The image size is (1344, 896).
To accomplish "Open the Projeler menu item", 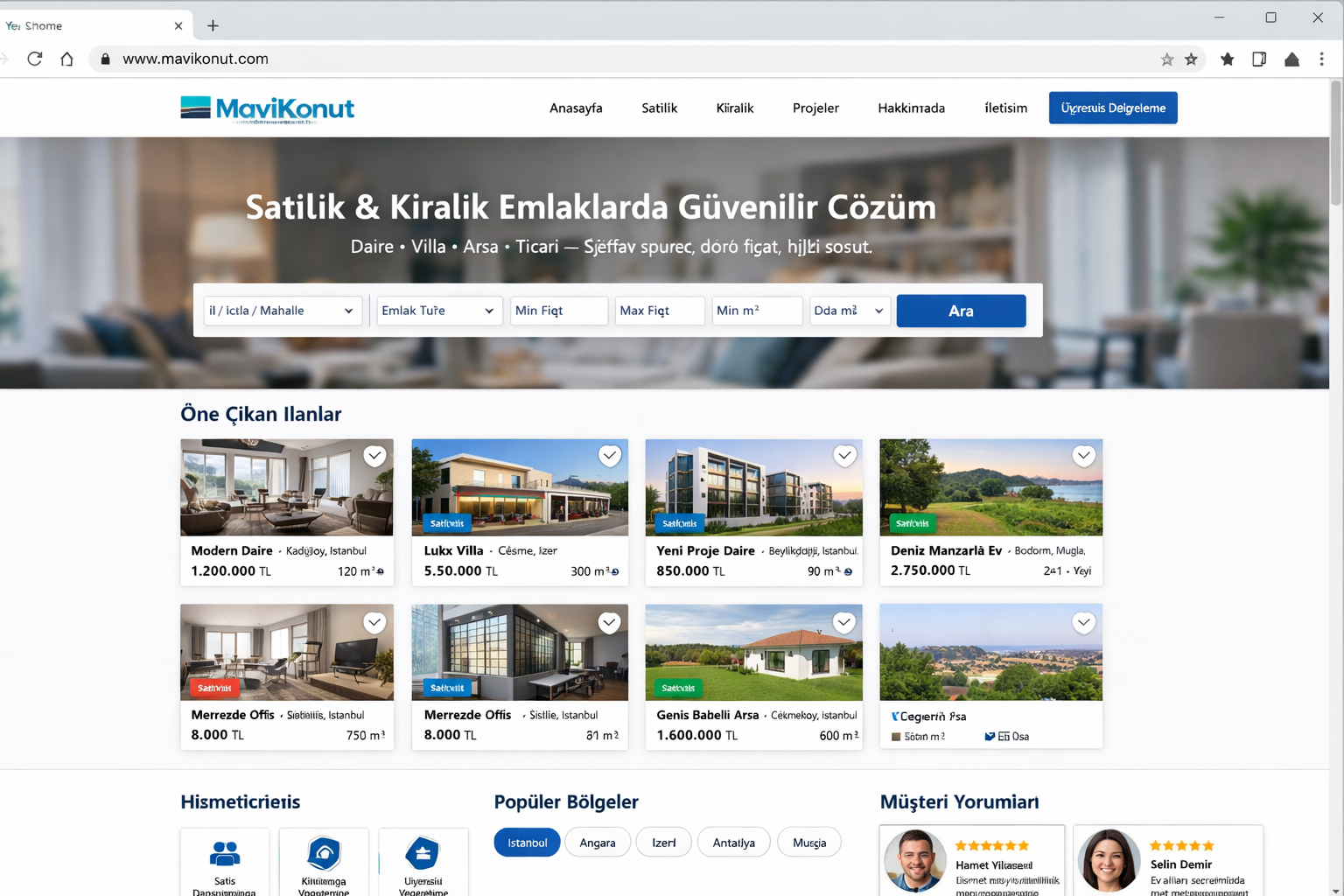I will [815, 108].
